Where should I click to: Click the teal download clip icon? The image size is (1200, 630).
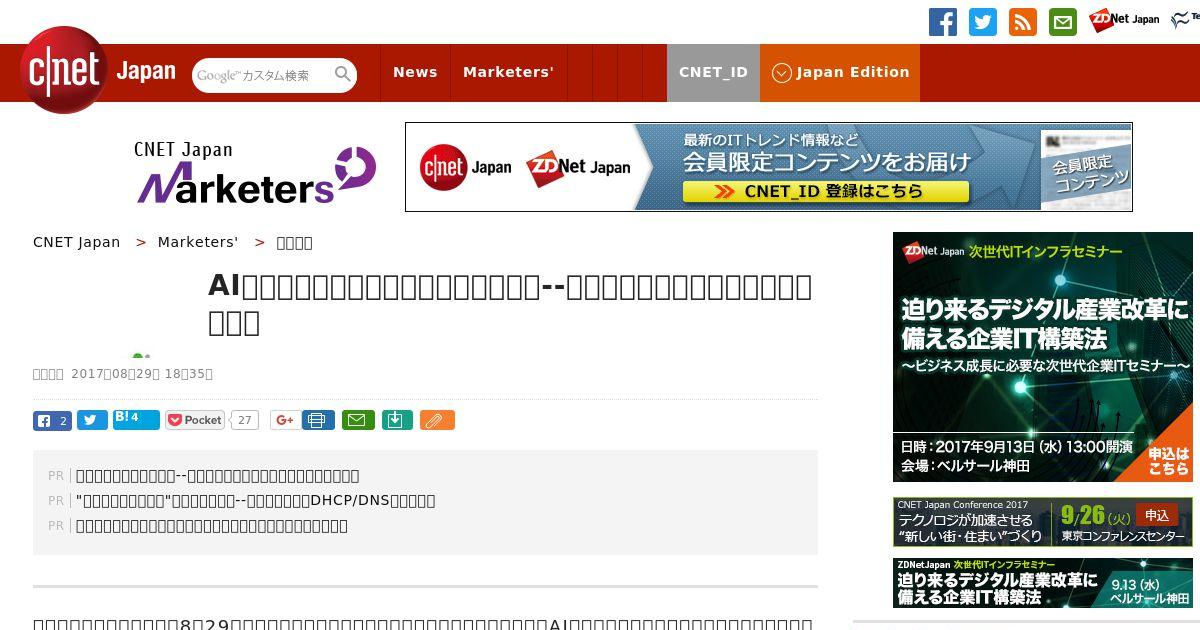tap(397, 420)
